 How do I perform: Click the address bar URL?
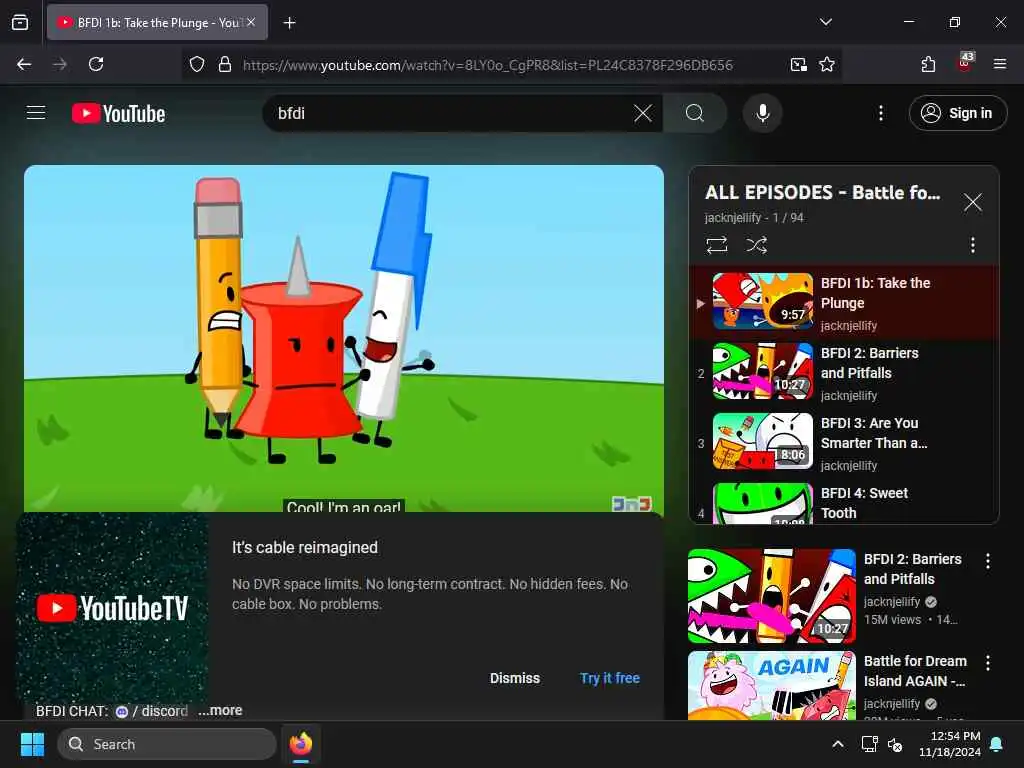[x=488, y=65]
